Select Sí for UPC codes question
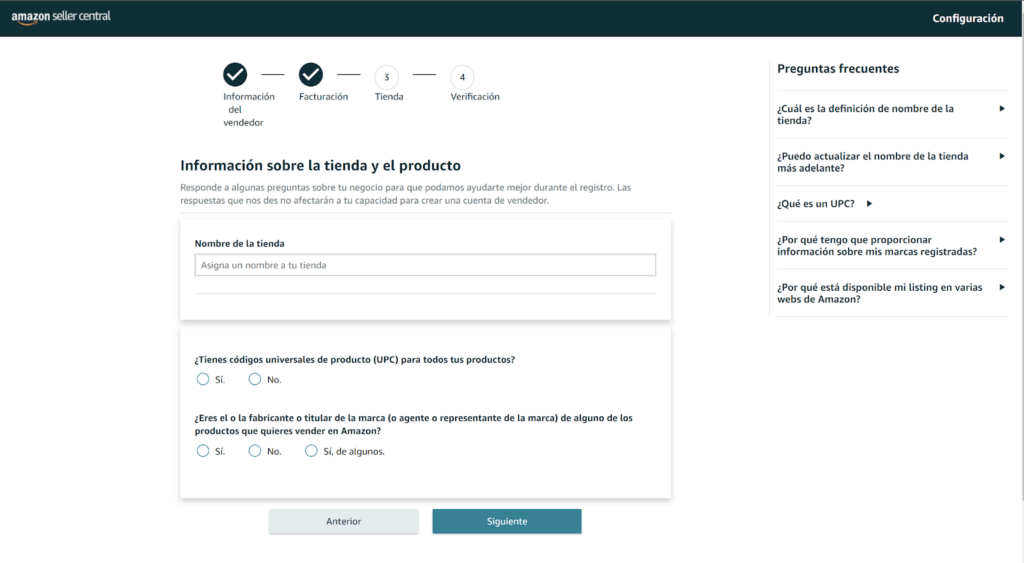Image resolution: width=1024 pixels, height=563 pixels. point(202,379)
